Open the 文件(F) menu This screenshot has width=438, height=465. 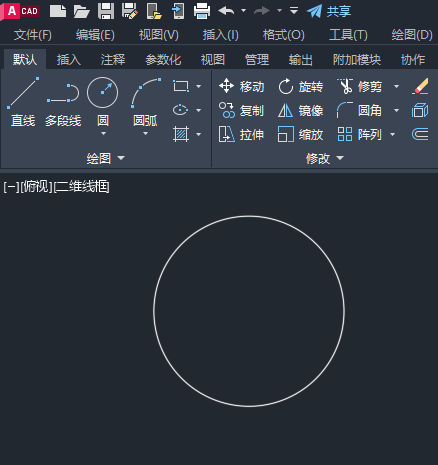tap(33, 35)
